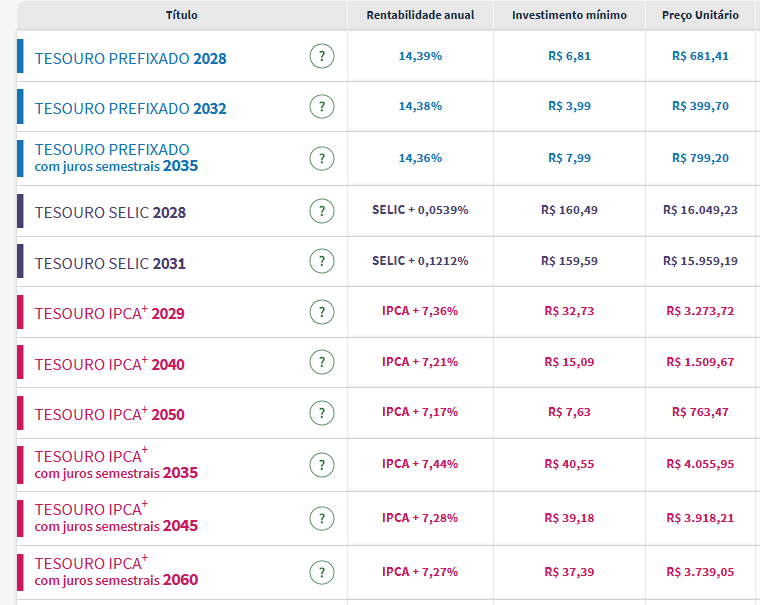Click help icon next to Tesouro Selic 2031
This screenshot has width=760, height=605.
[321, 261]
